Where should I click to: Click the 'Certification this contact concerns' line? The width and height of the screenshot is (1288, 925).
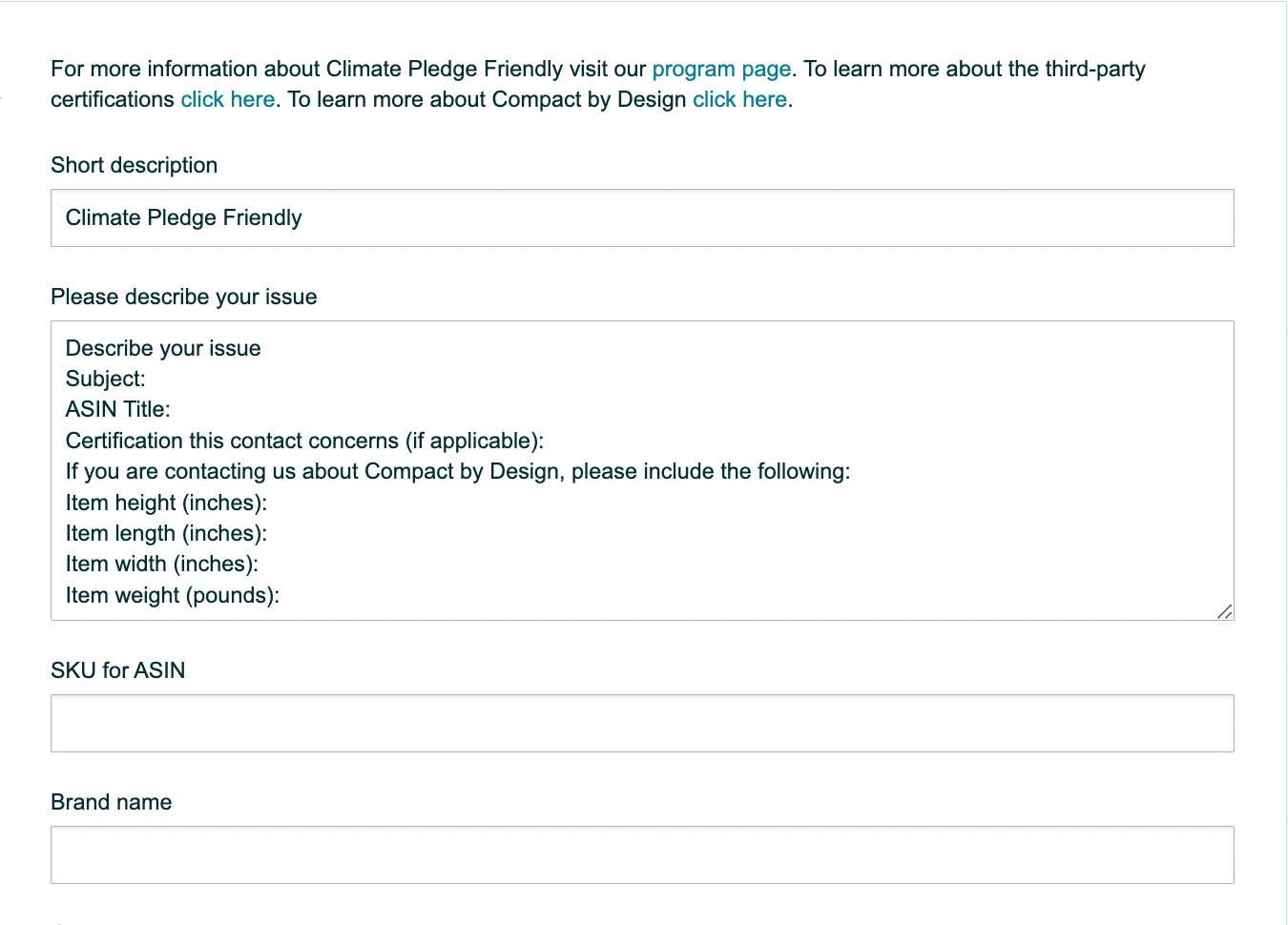tap(304, 441)
